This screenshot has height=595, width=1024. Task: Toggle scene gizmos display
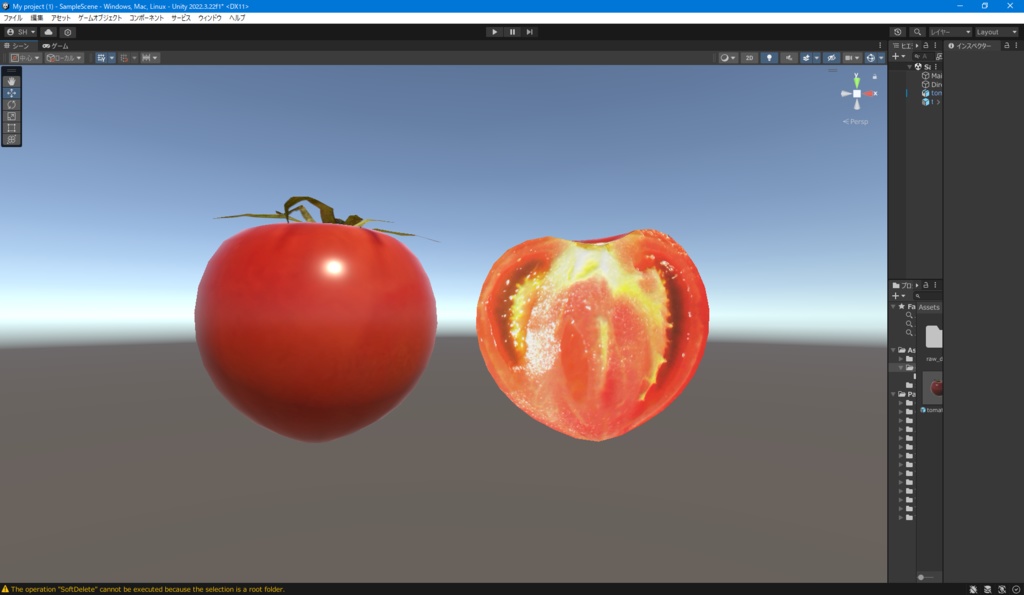(870, 58)
